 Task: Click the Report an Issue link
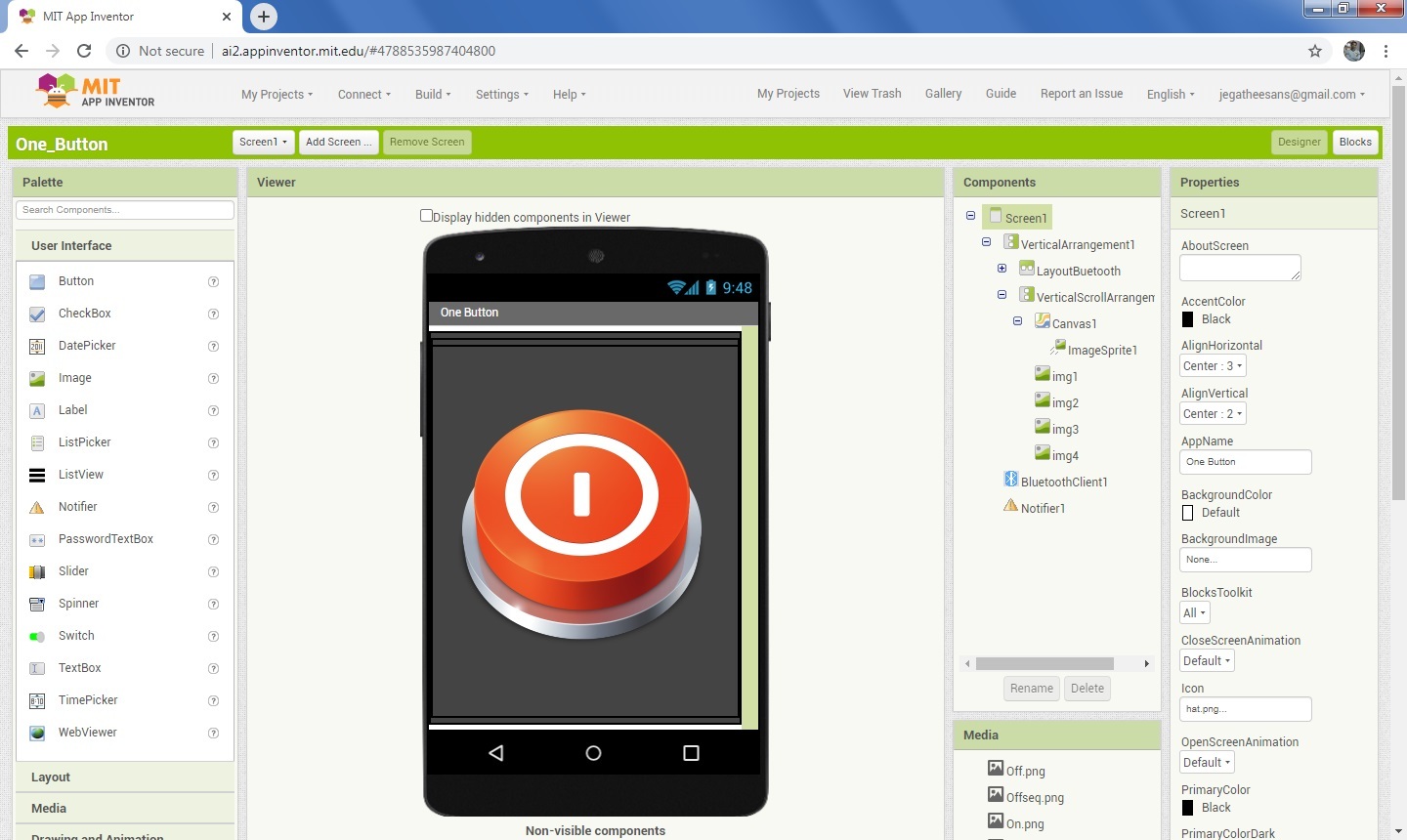click(x=1082, y=94)
